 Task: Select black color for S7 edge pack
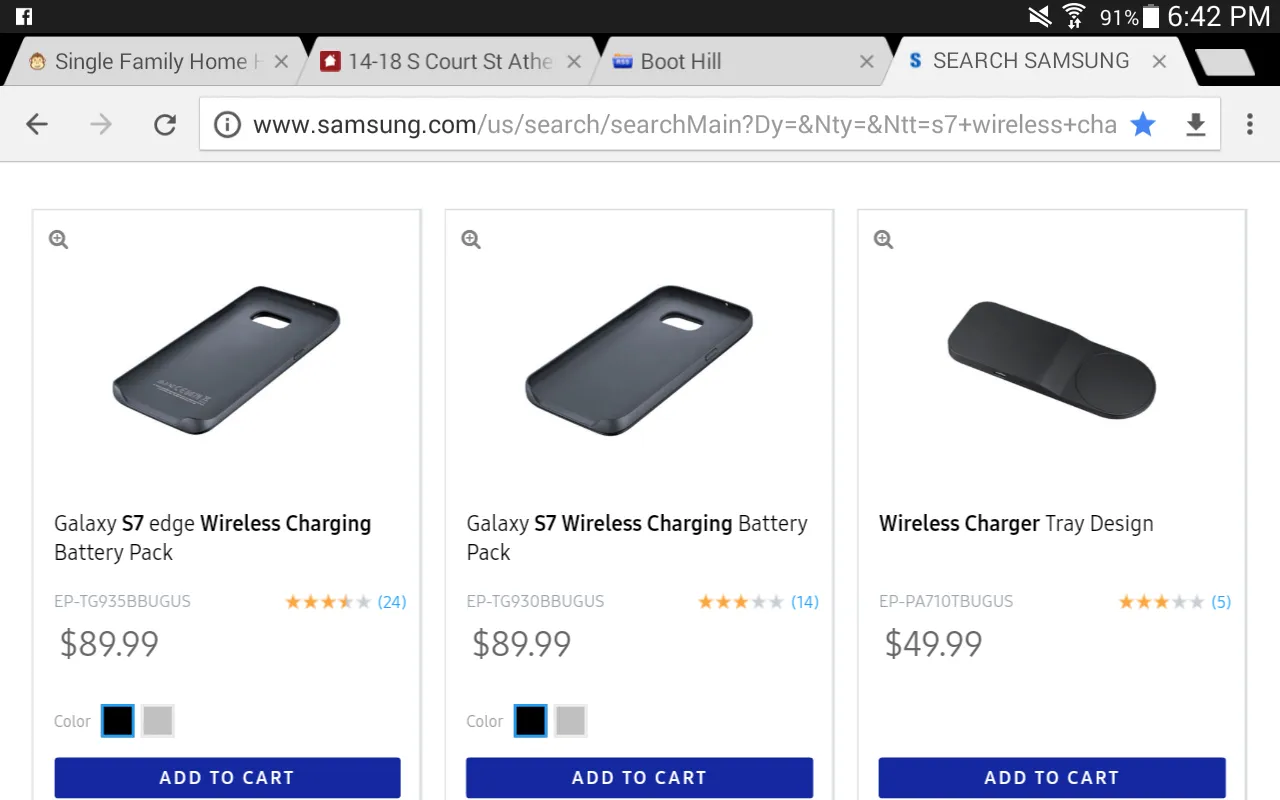[x=118, y=720]
